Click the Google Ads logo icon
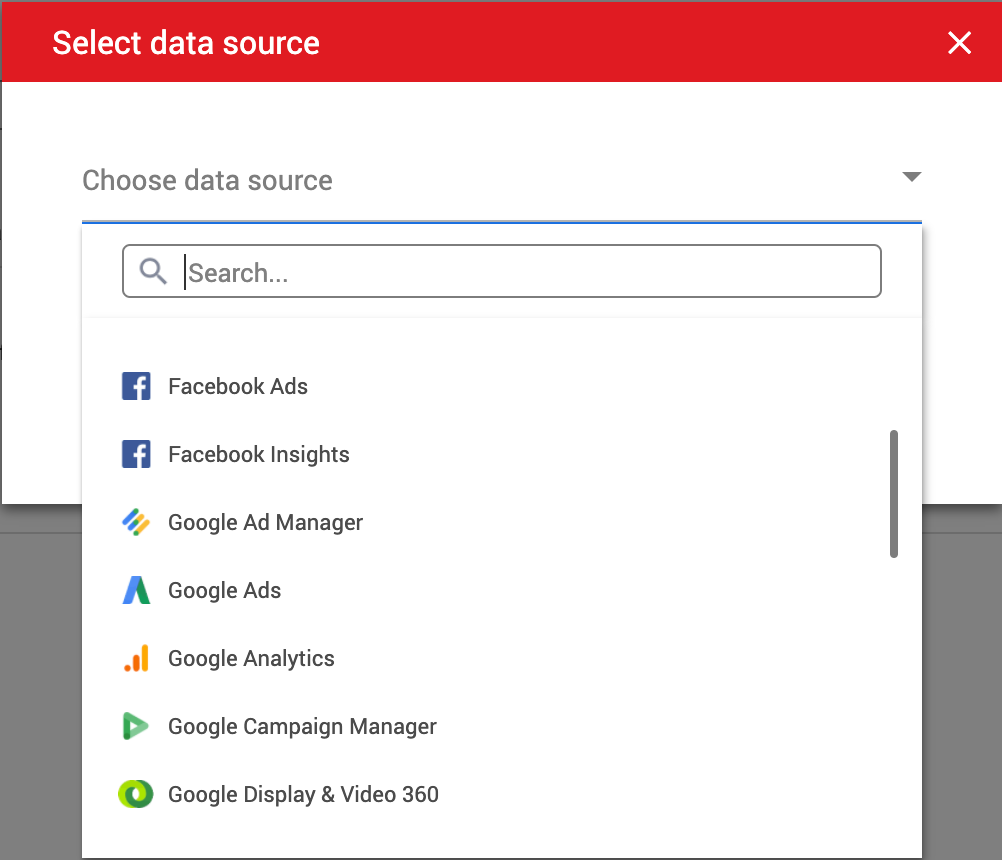The image size is (1002, 860). tap(136, 590)
